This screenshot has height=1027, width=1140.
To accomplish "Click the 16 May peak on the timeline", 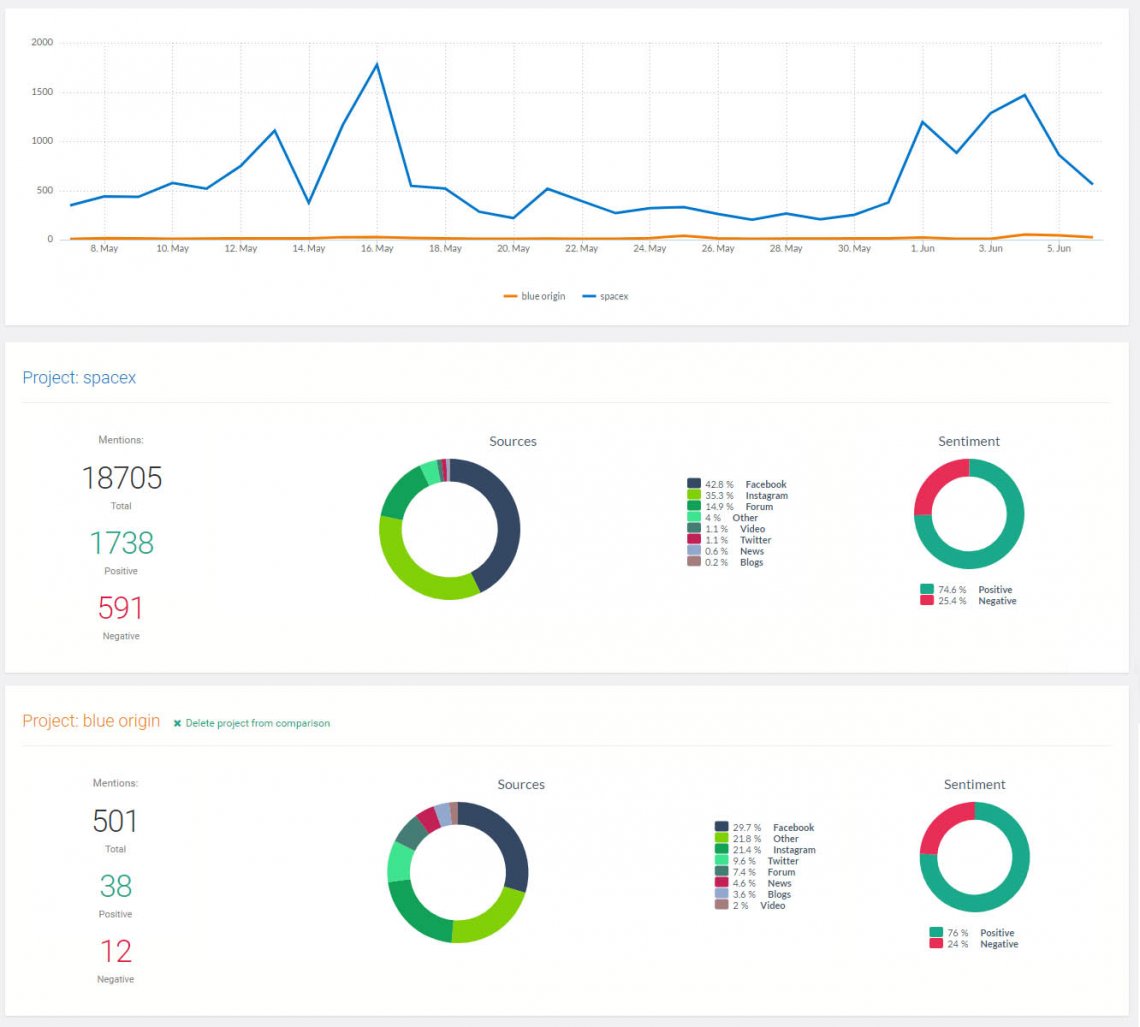I will click(378, 63).
